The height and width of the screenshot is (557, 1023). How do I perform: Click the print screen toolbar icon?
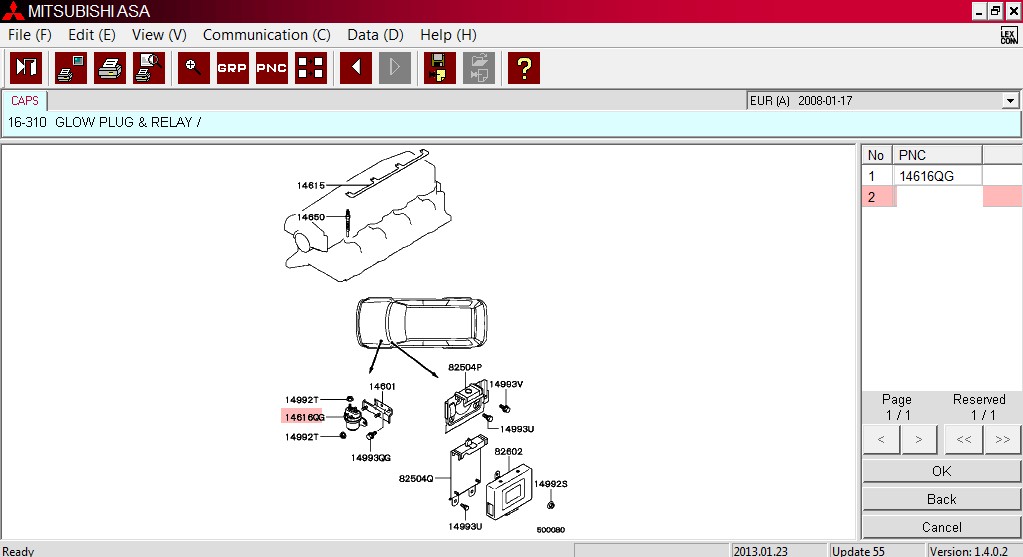pyautogui.click(x=71, y=68)
